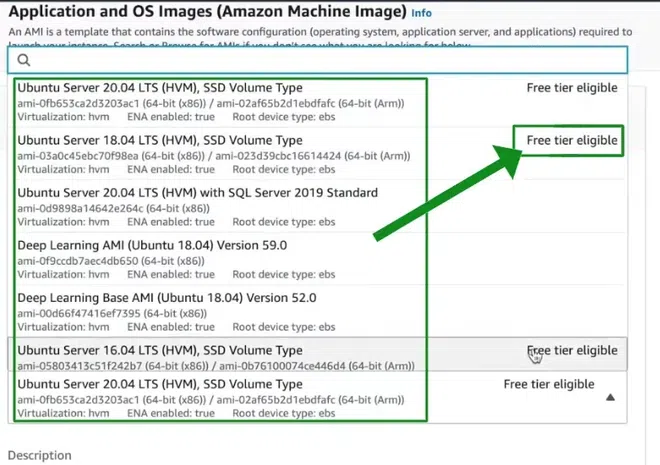Select Ubuntu Server 20.04 with SQL Server 2019
The image size is (660, 465).
coord(317,207)
